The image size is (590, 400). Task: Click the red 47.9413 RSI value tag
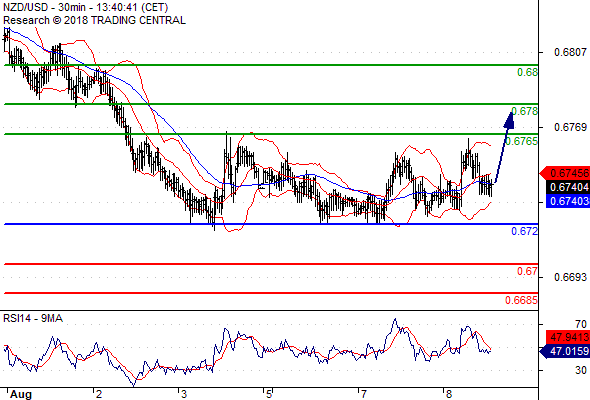[x=568, y=337]
